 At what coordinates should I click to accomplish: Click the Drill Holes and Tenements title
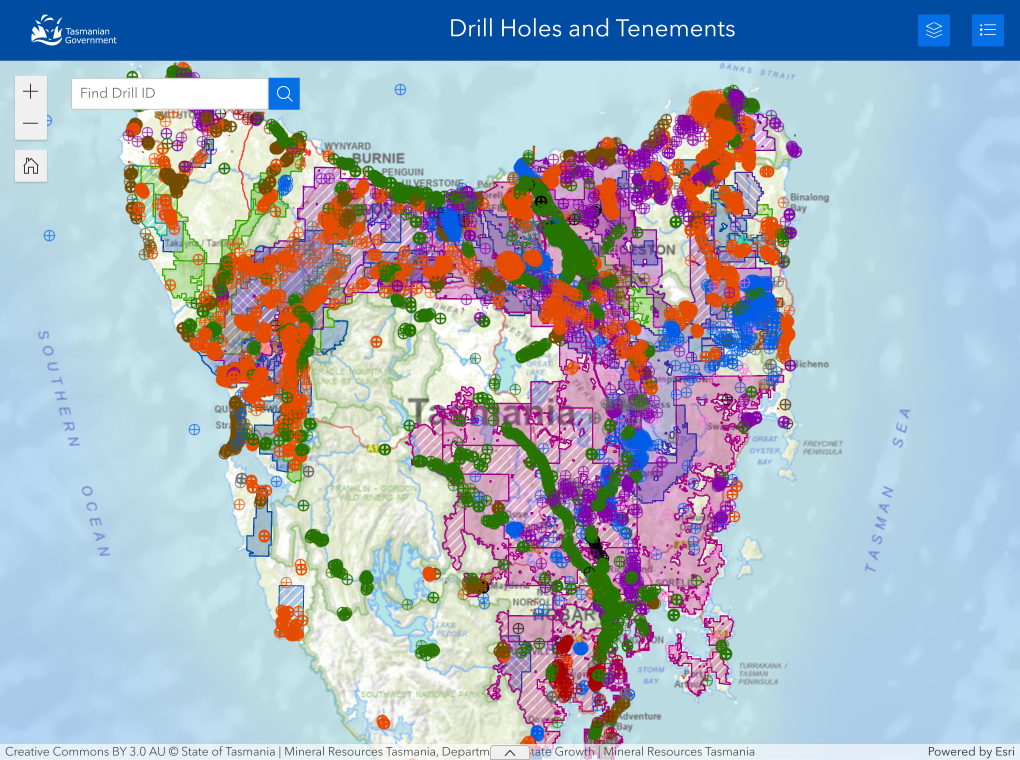coord(592,29)
